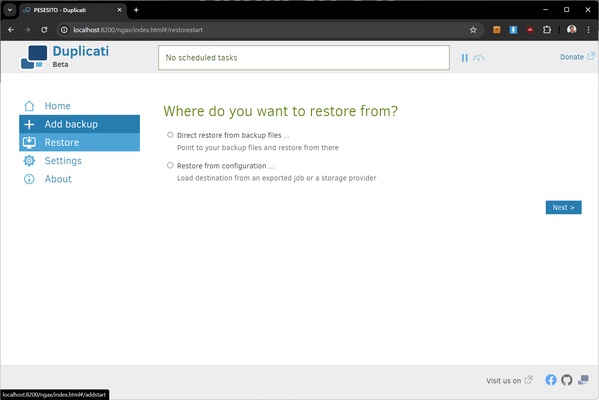This screenshot has width=599, height=400.
Task: Open Restore in the sidebar
Action: click(x=79, y=143)
